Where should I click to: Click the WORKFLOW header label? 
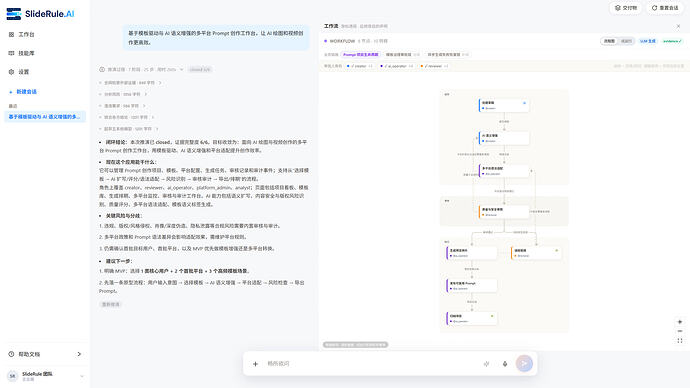[342, 41]
